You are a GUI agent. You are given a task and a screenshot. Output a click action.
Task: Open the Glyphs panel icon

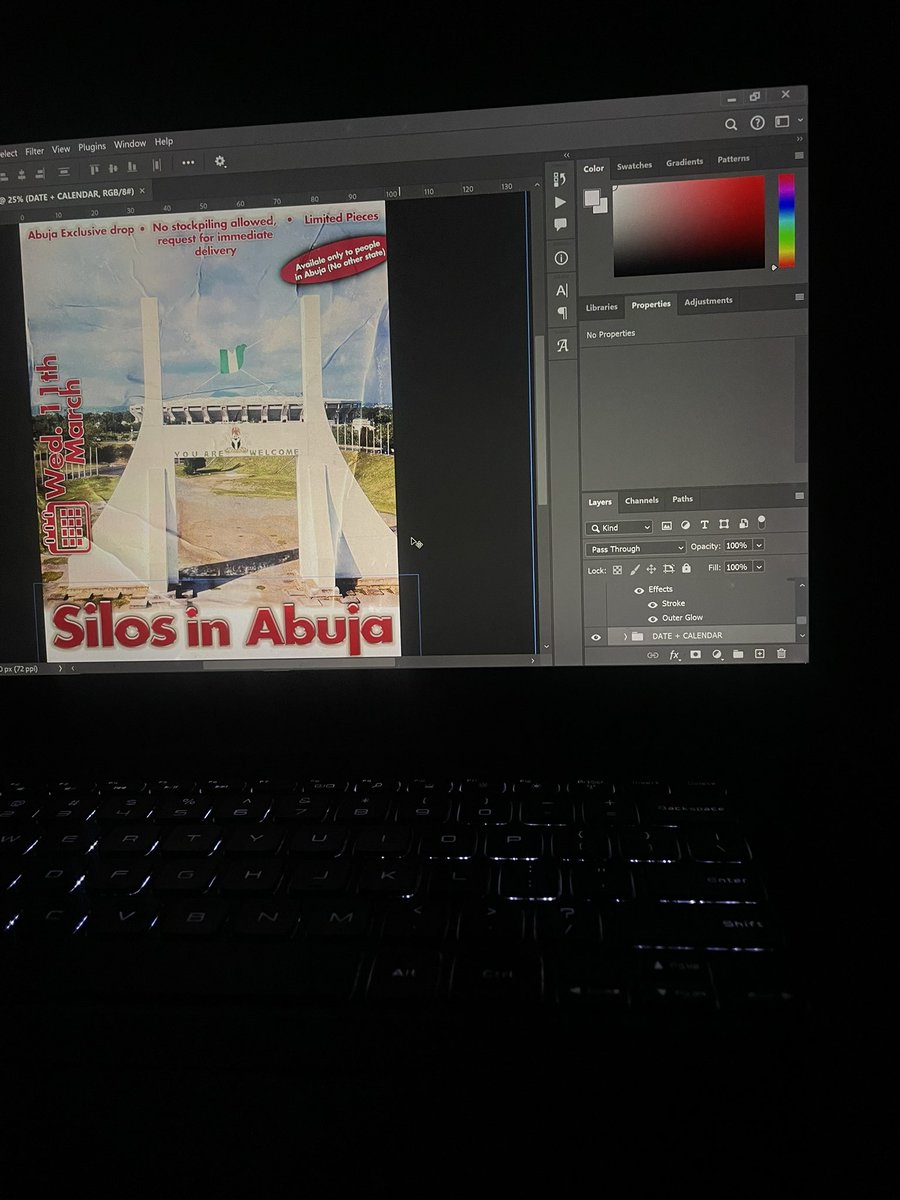coord(562,345)
